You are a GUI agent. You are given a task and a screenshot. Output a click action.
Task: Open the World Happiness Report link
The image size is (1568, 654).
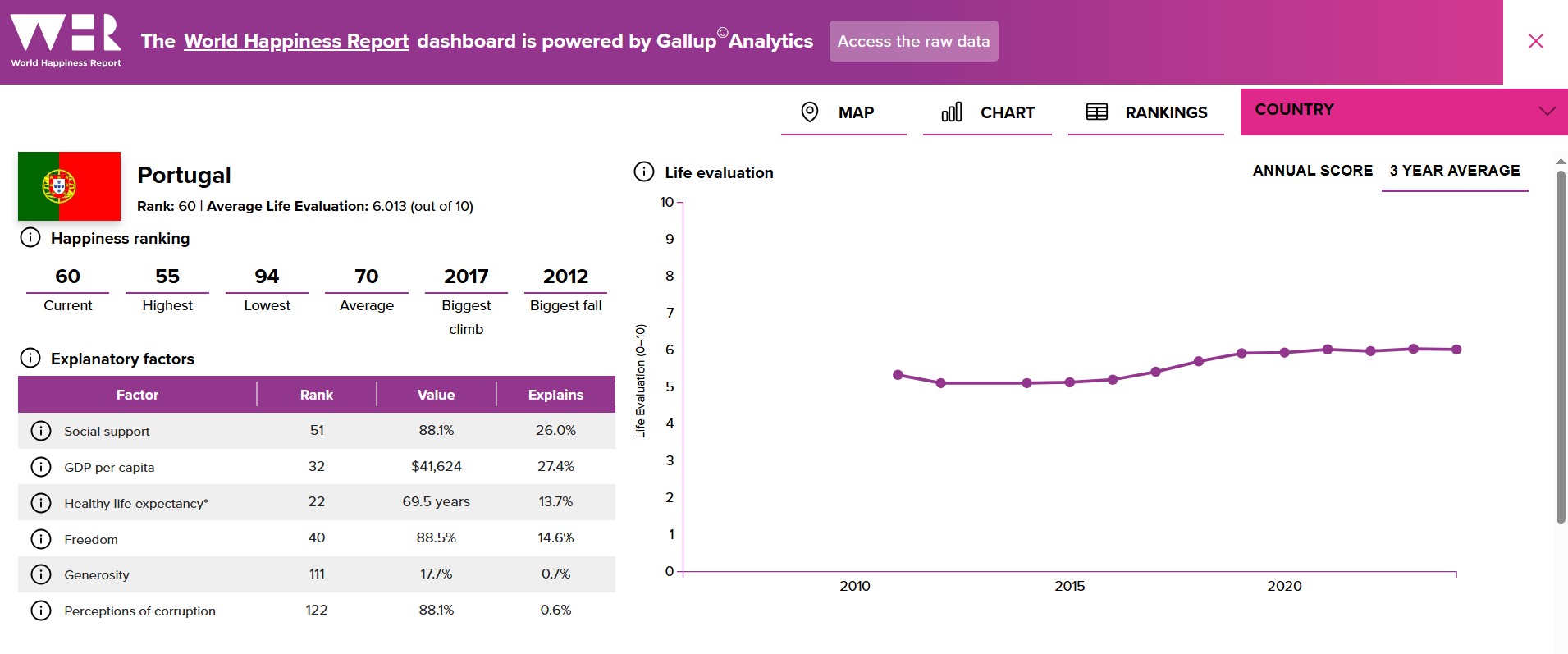tap(295, 41)
